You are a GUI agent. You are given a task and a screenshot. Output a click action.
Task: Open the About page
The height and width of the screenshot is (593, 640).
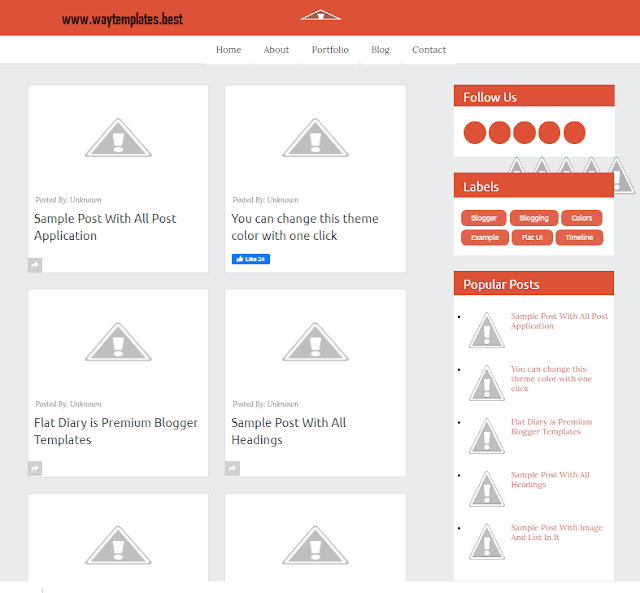coord(276,50)
